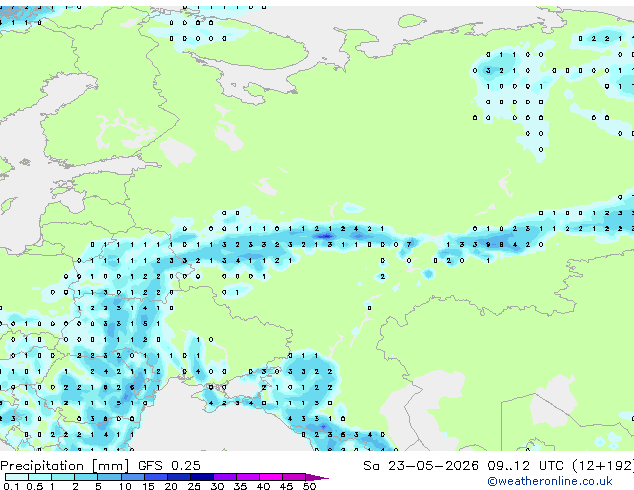Pick the 35 mm legend swatch

tap(247, 477)
